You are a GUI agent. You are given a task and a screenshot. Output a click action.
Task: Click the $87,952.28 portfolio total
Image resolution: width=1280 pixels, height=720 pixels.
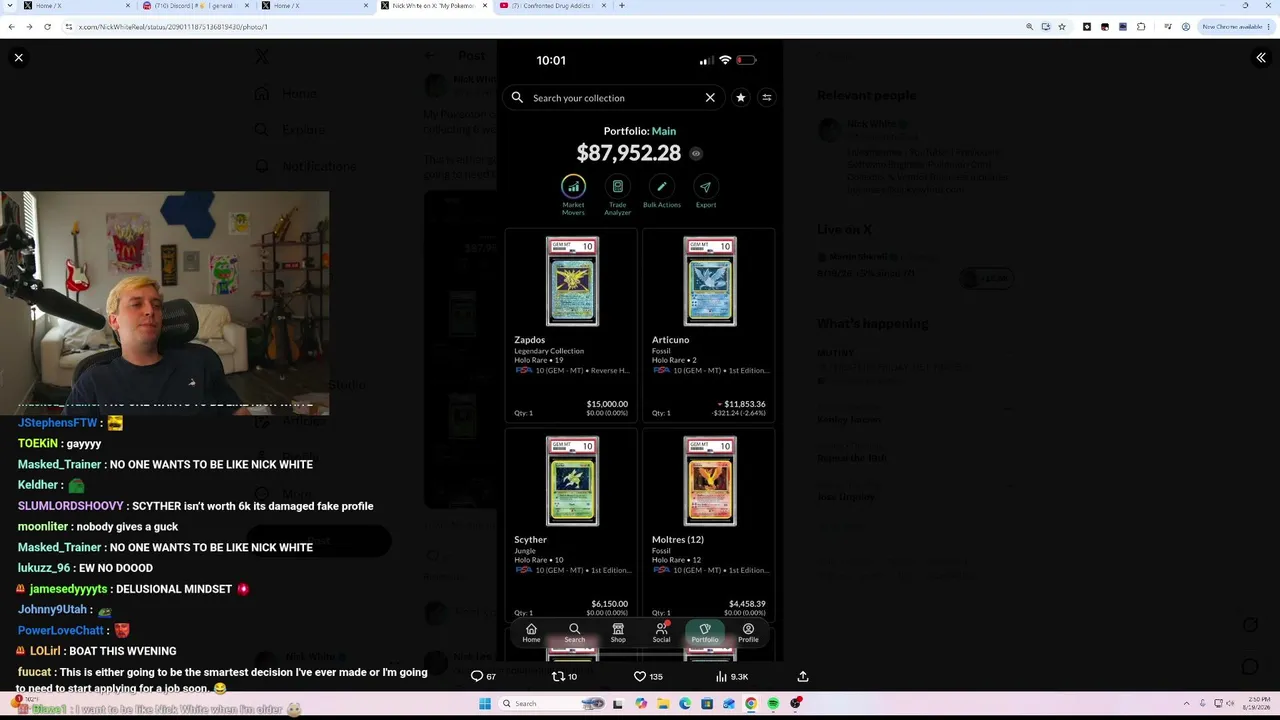tap(628, 153)
